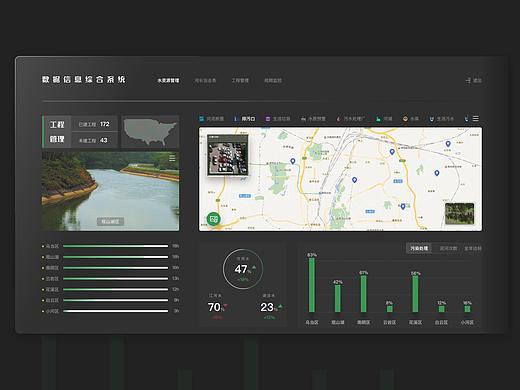Screen dimensions: 520x390
Task: Open the 工程管理 header tab
Action: [240, 80]
